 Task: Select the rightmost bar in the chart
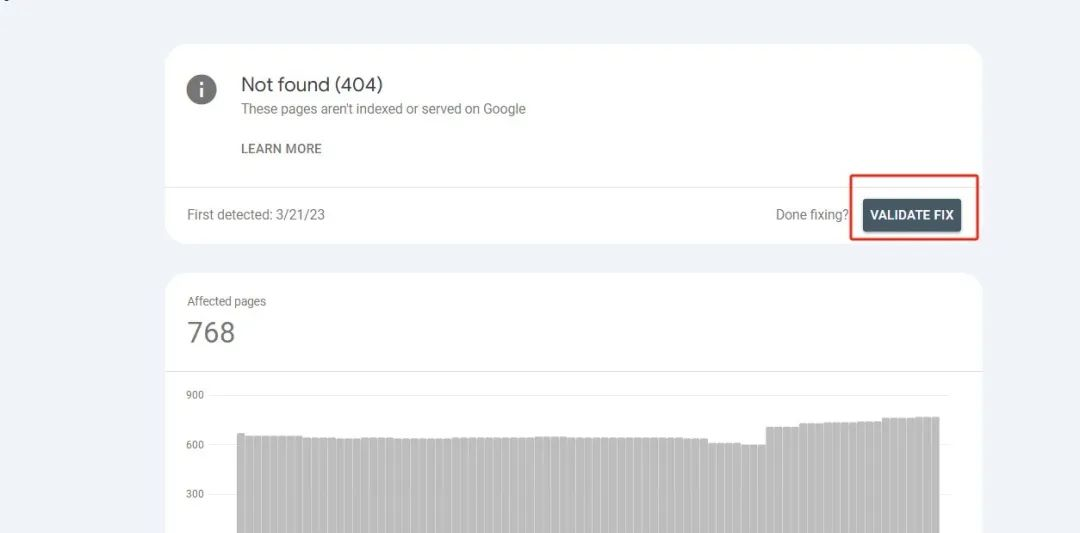tap(935, 474)
